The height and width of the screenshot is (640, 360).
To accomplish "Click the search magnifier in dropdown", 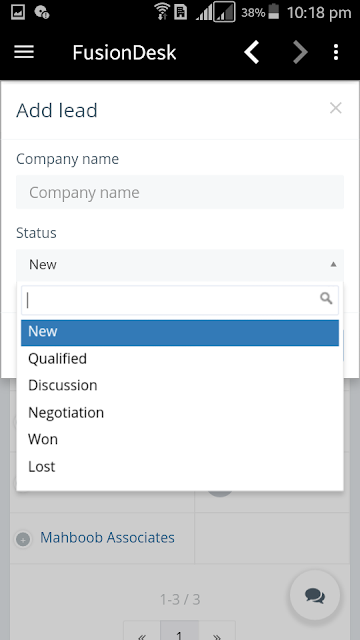I will click(x=326, y=298).
